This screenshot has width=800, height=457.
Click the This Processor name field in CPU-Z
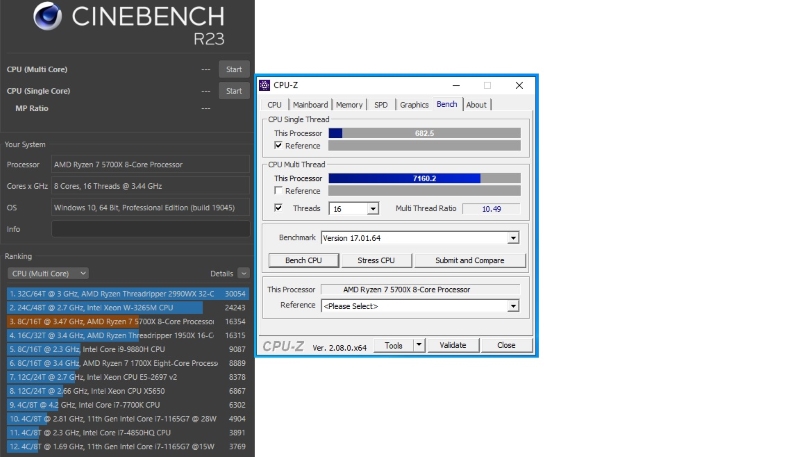[x=420, y=289]
